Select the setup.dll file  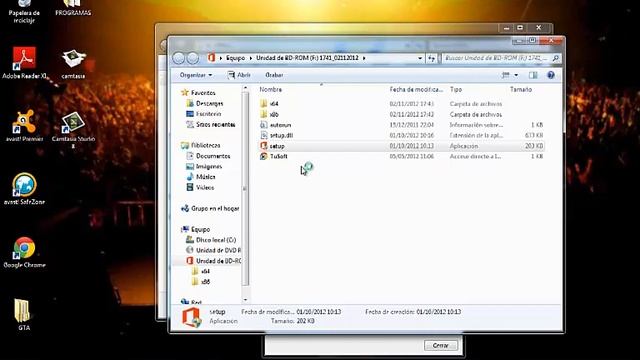[x=276, y=135]
